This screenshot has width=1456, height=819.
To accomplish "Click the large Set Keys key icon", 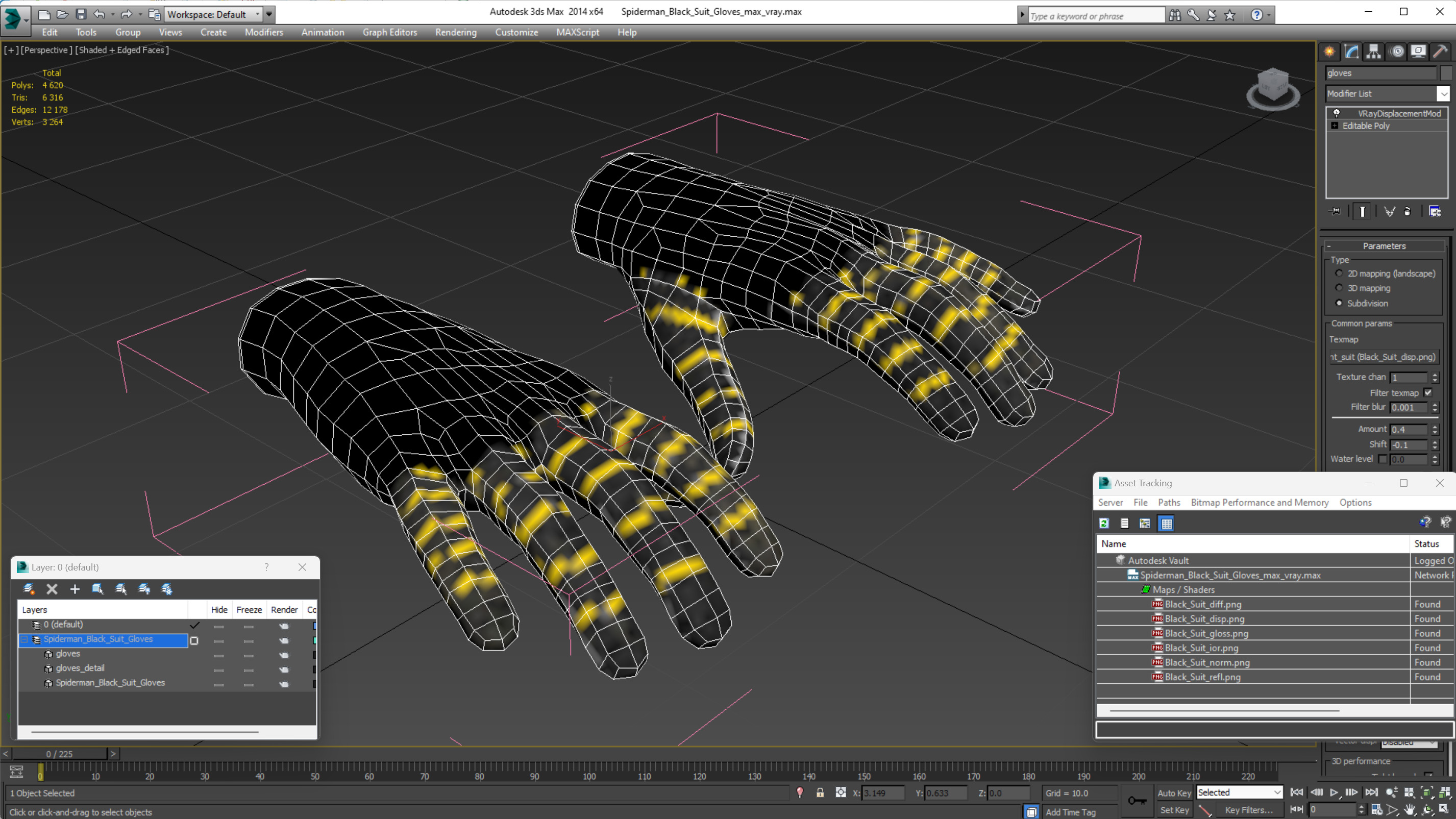I will [x=1137, y=801].
